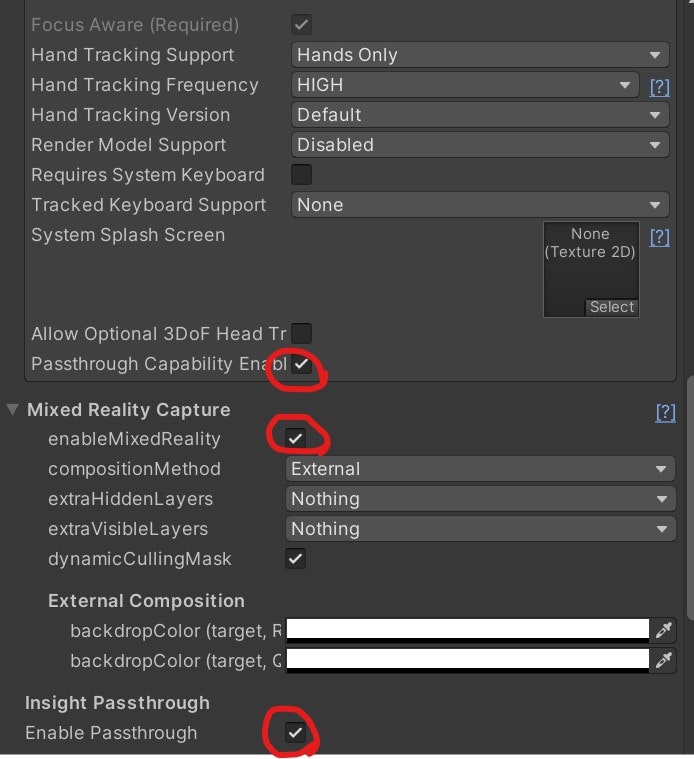Click Tracked Keyboard Support label
Image resolution: width=694 pixels, height=759 pixels.
click(x=149, y=205)
